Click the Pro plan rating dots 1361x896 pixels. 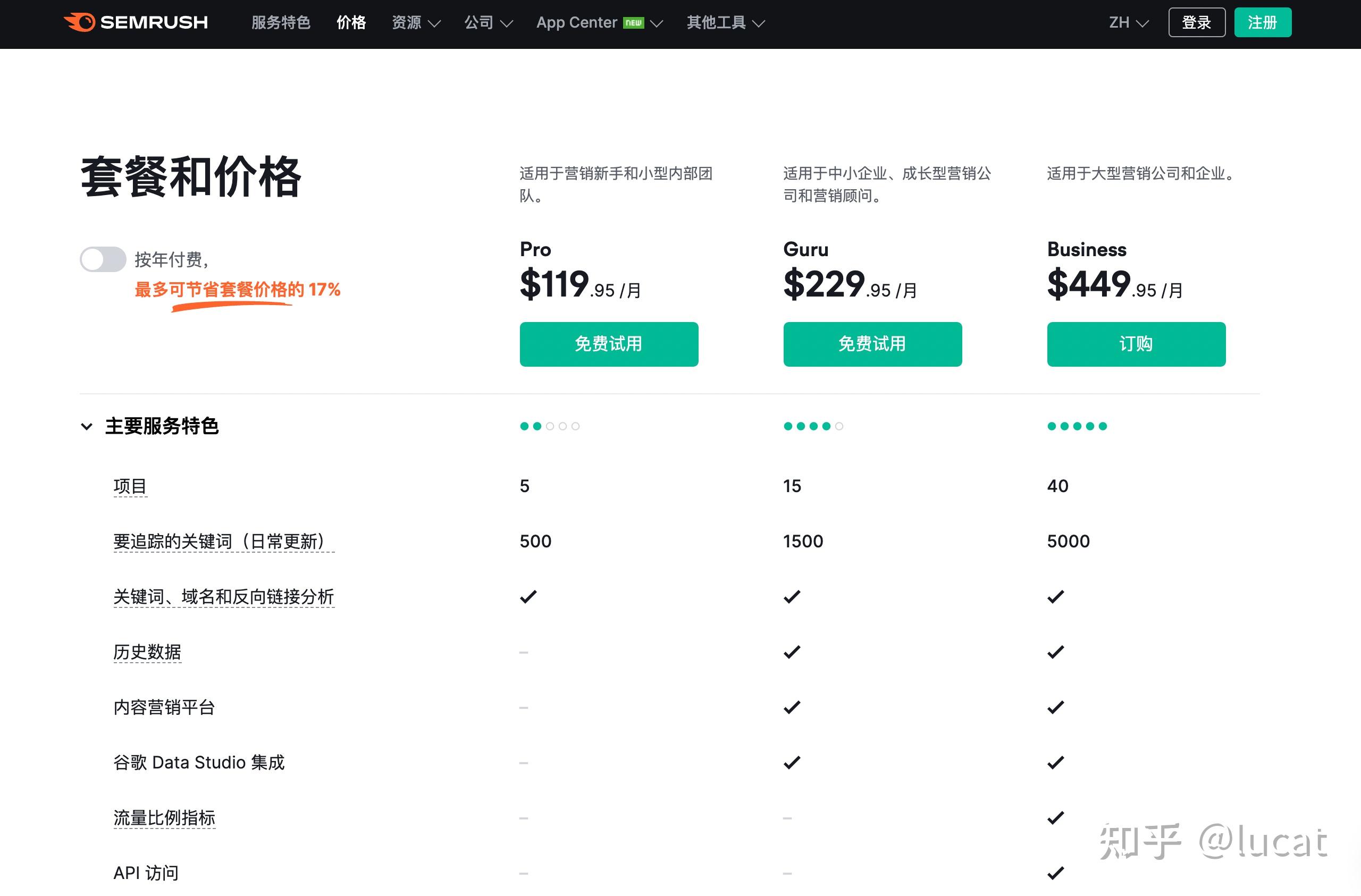[x=549, y=426]
